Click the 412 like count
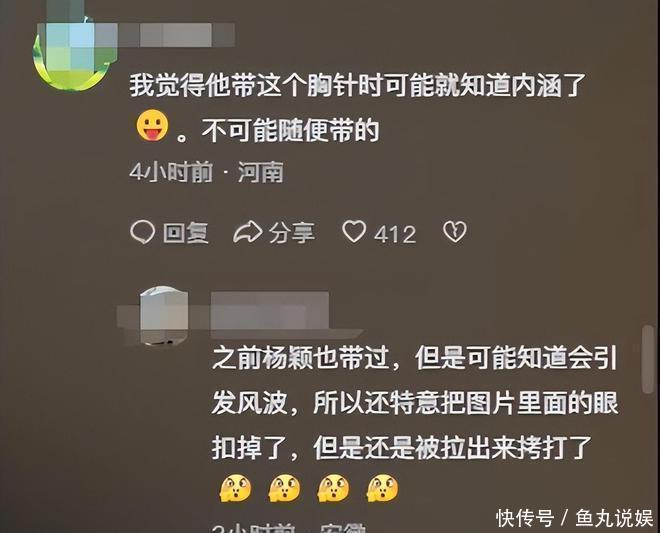The width and height of the screenshot is (660, 533). pos(395,234)
